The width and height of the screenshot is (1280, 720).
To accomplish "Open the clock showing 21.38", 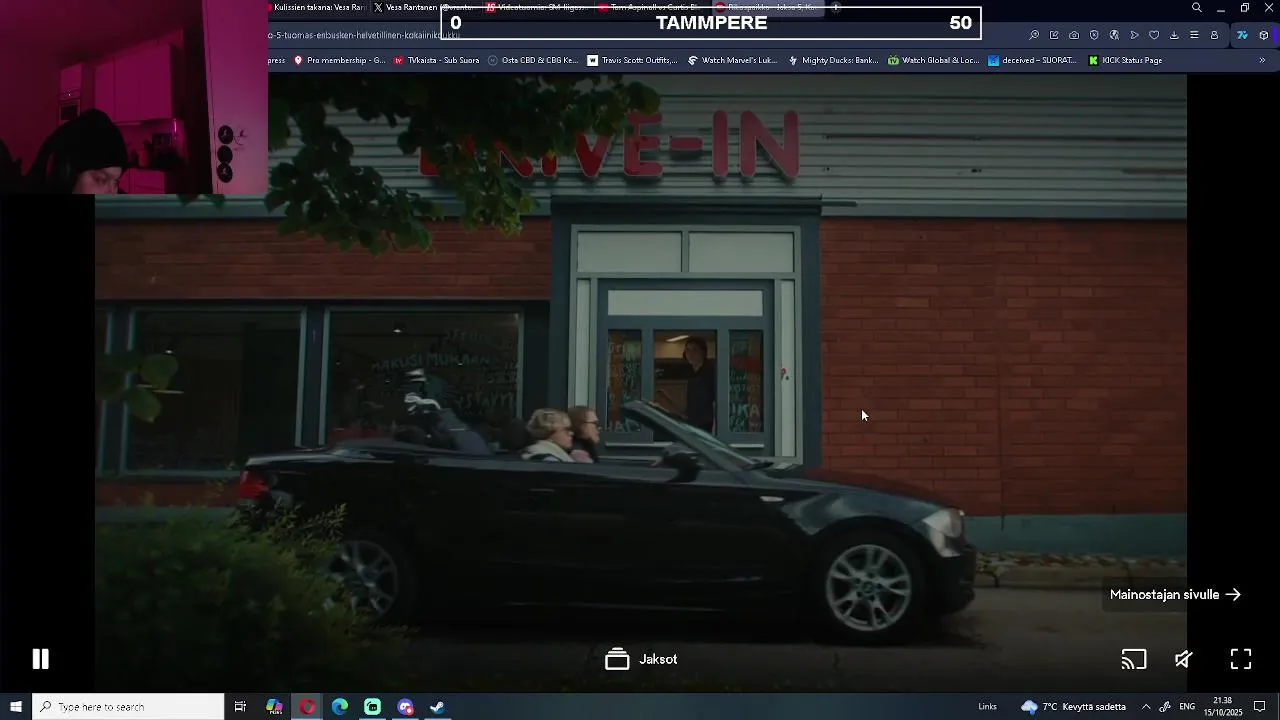I will tap(1225, 707).
